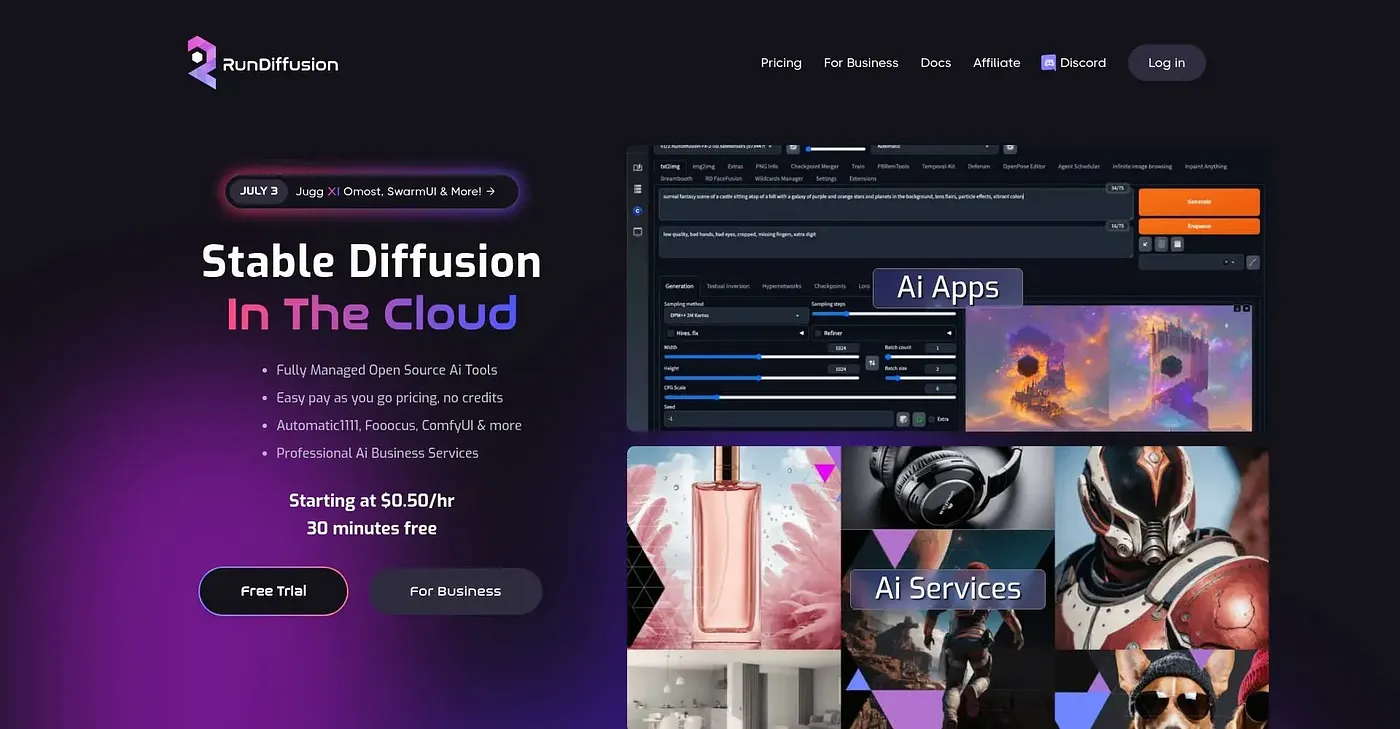
Task: Click the negative prompt text box
Action: [x=894, y=241]
